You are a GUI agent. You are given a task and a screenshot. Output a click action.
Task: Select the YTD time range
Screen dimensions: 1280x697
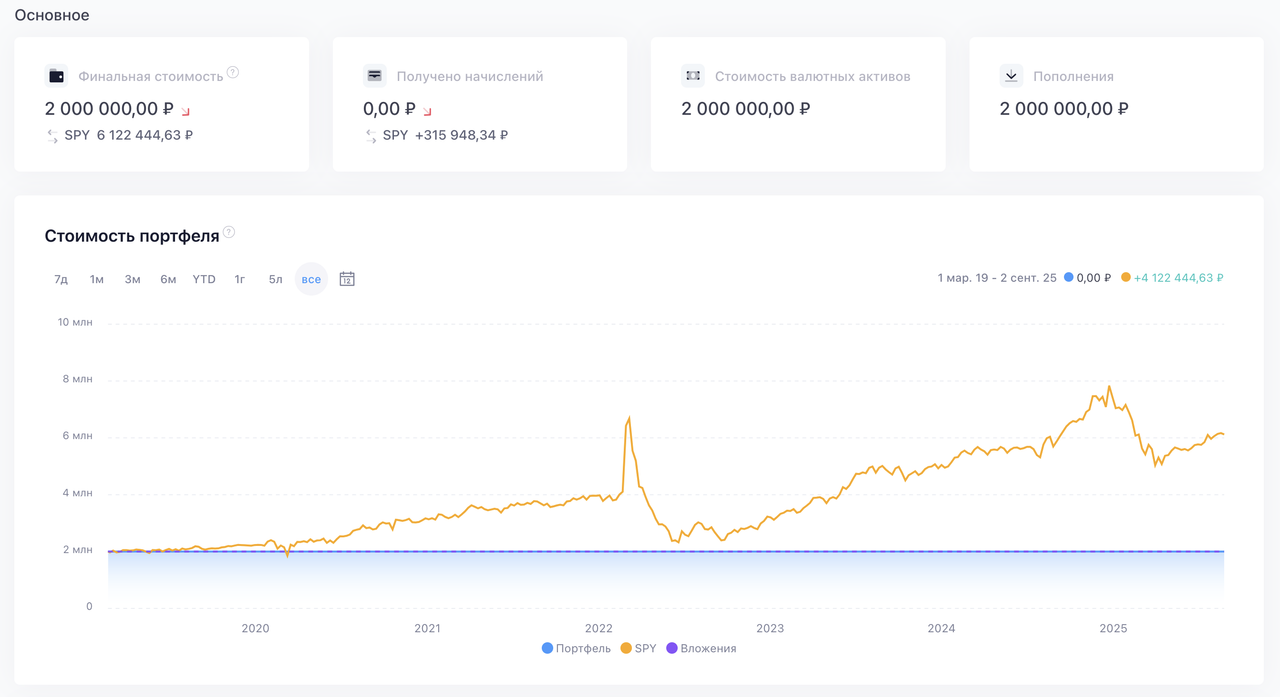204,279
